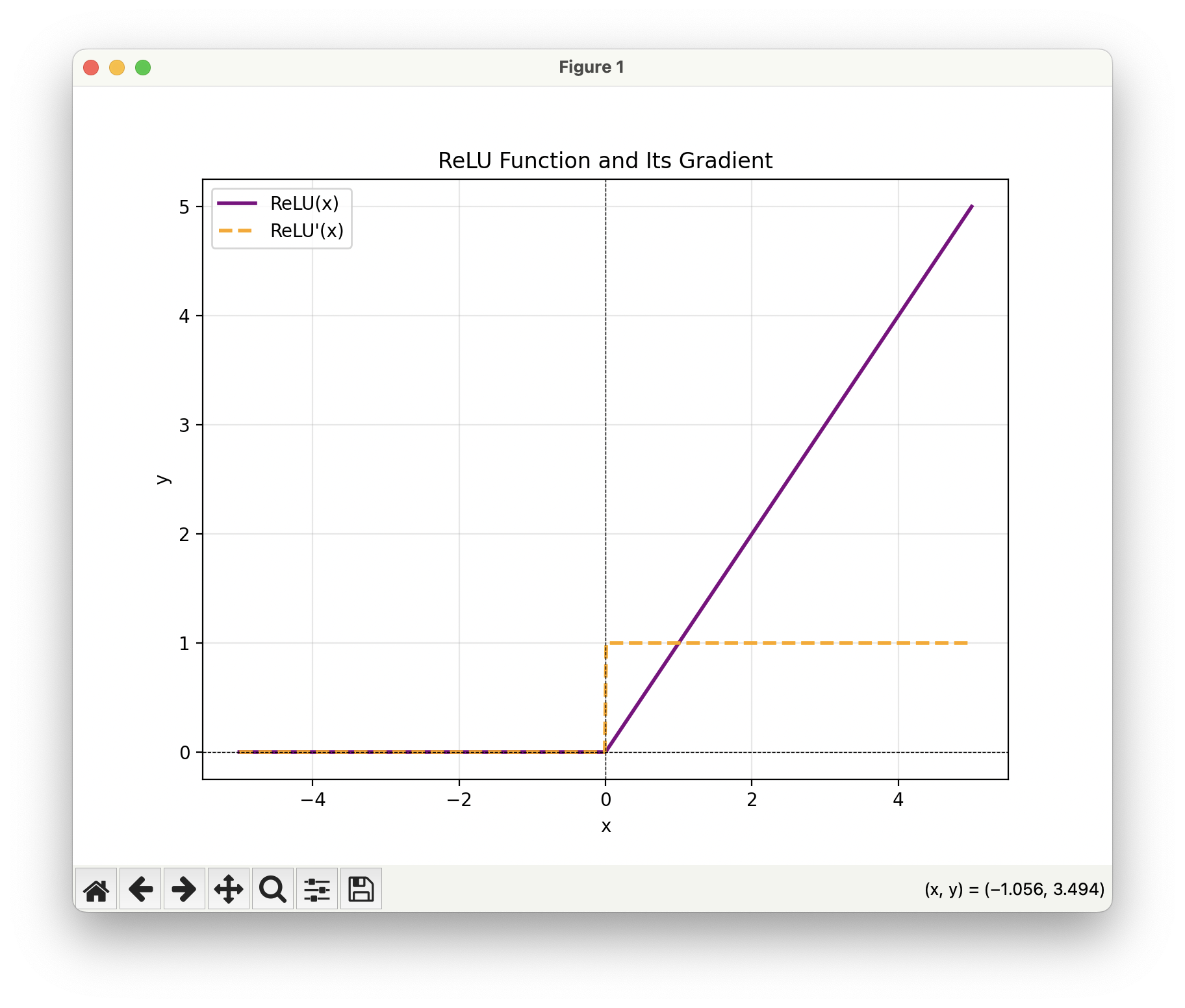Select the purple line sample in legend
The height and width of the screenshot is (1008, 1185).
[237, 204]
